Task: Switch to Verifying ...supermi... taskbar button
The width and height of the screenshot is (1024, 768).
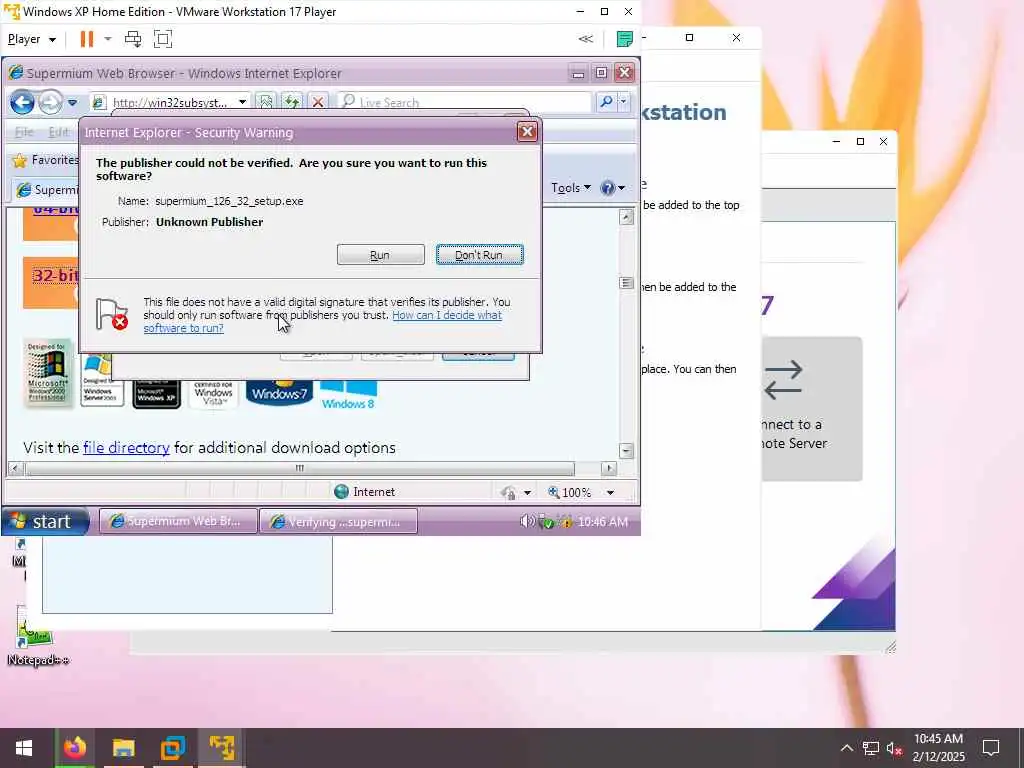Action: (339, 521)
